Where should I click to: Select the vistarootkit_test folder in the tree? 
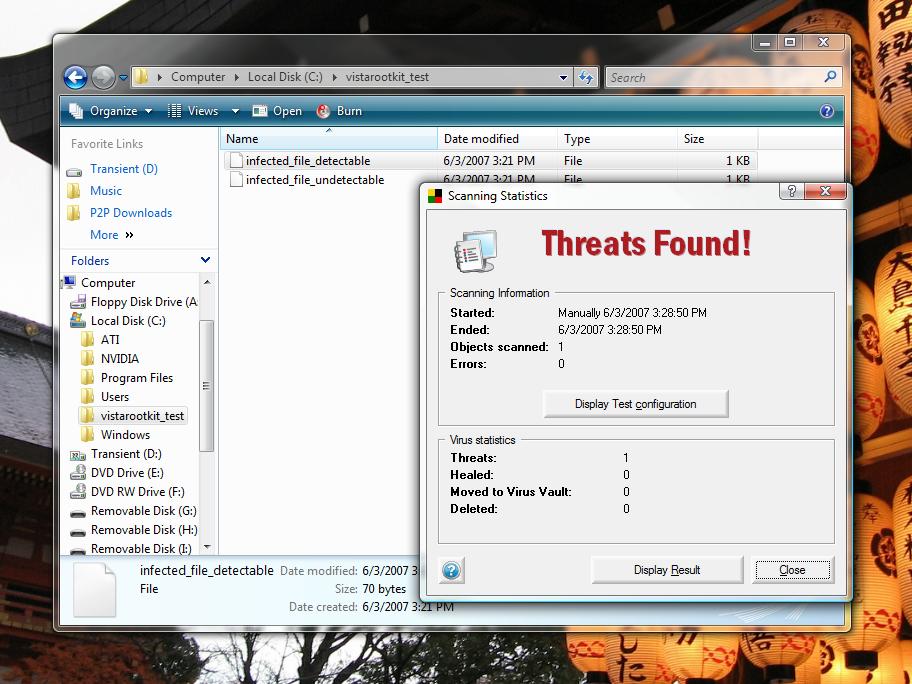142,416
